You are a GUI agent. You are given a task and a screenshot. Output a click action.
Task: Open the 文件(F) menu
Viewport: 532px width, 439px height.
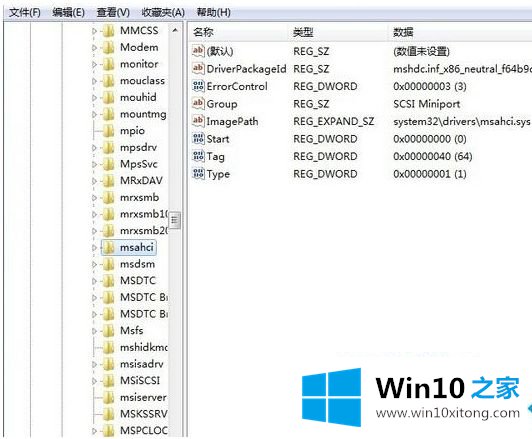pyautogui.click(x=24, y=13)
